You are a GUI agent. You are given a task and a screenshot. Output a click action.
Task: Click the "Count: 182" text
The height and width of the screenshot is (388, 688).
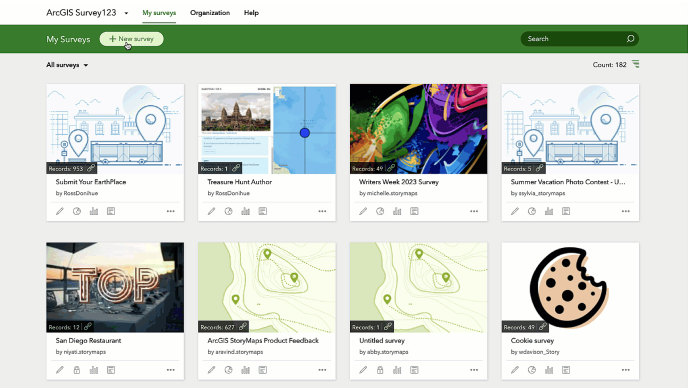point(609,65)
